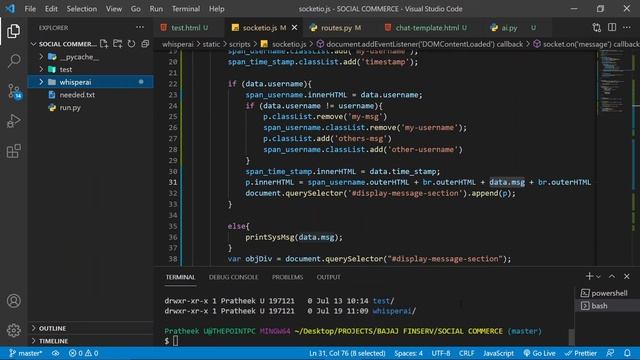Open editor More Actions ellipsis
The width and height of the screenshot is (640, 360).
point(627,27)
